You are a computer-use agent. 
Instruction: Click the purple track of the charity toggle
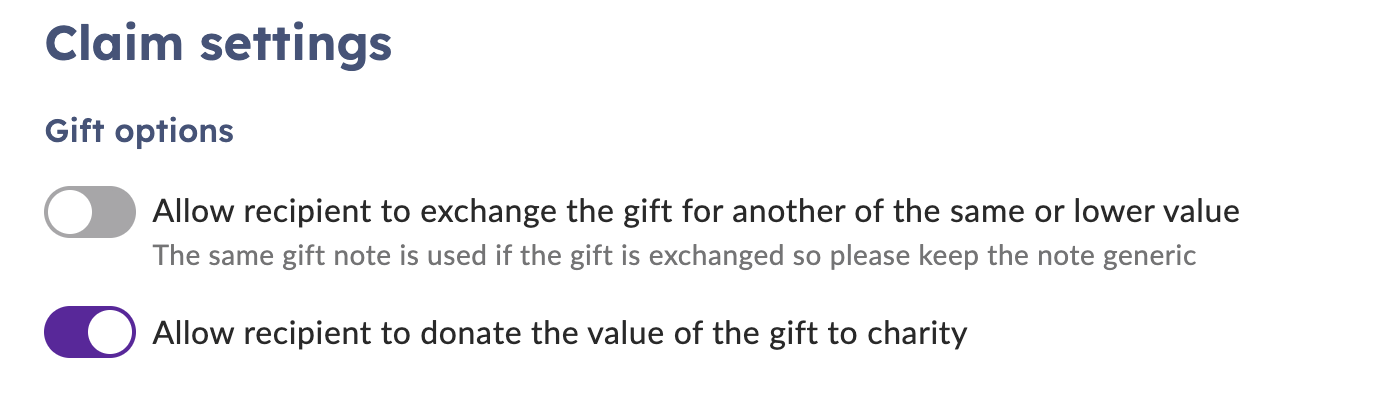click(66, 332)
